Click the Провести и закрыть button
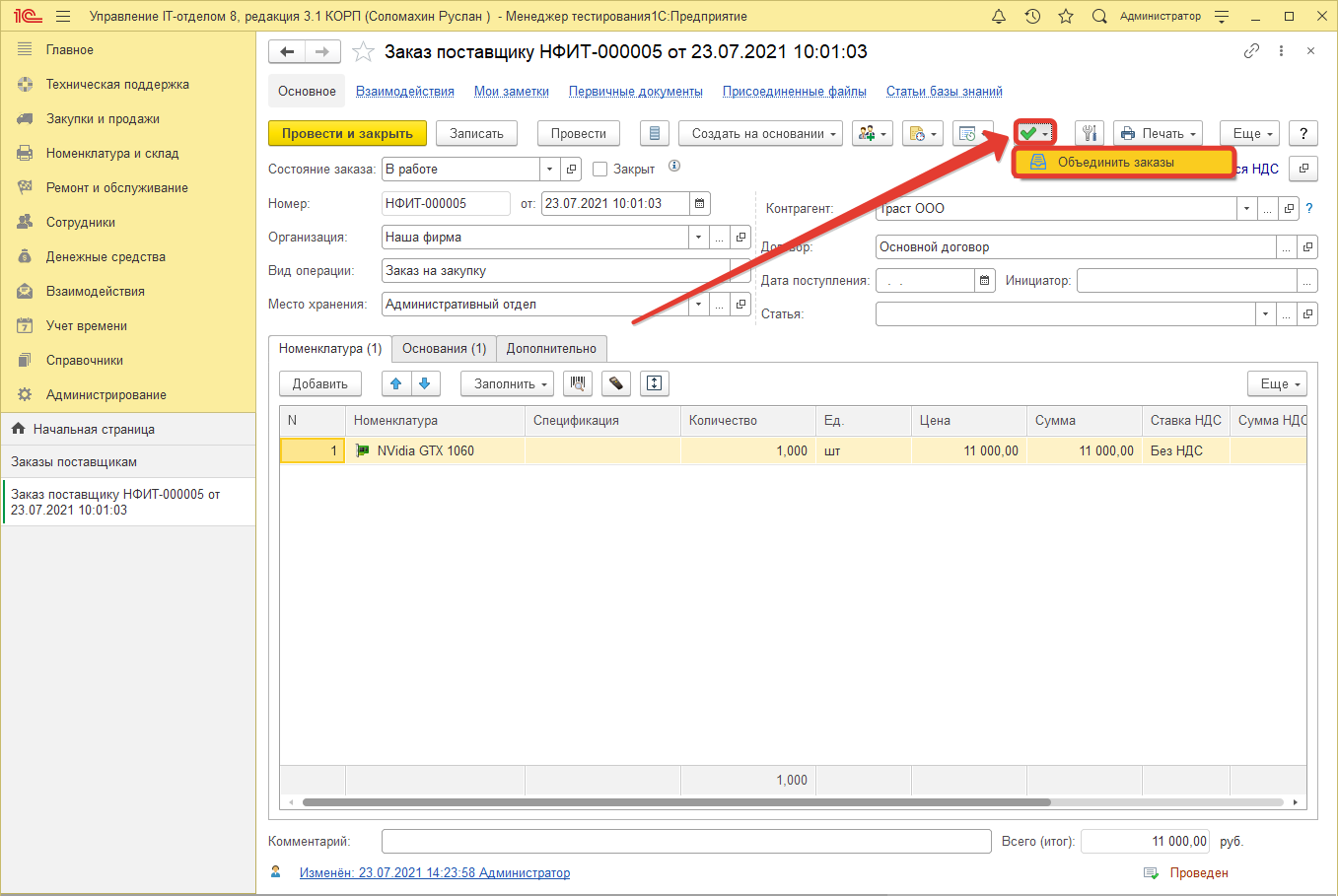Image resolution: width=1338 pixels, height=896 pixels. (347, 134)
